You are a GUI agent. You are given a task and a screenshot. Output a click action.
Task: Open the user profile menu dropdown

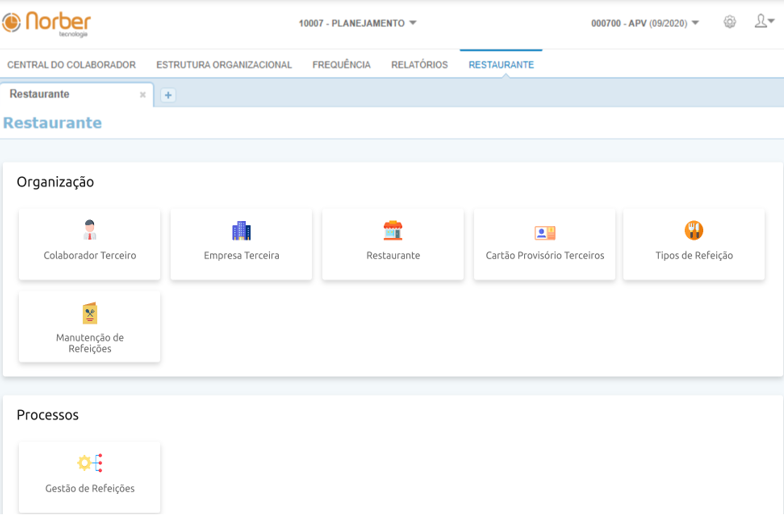(x=763, y=22)
